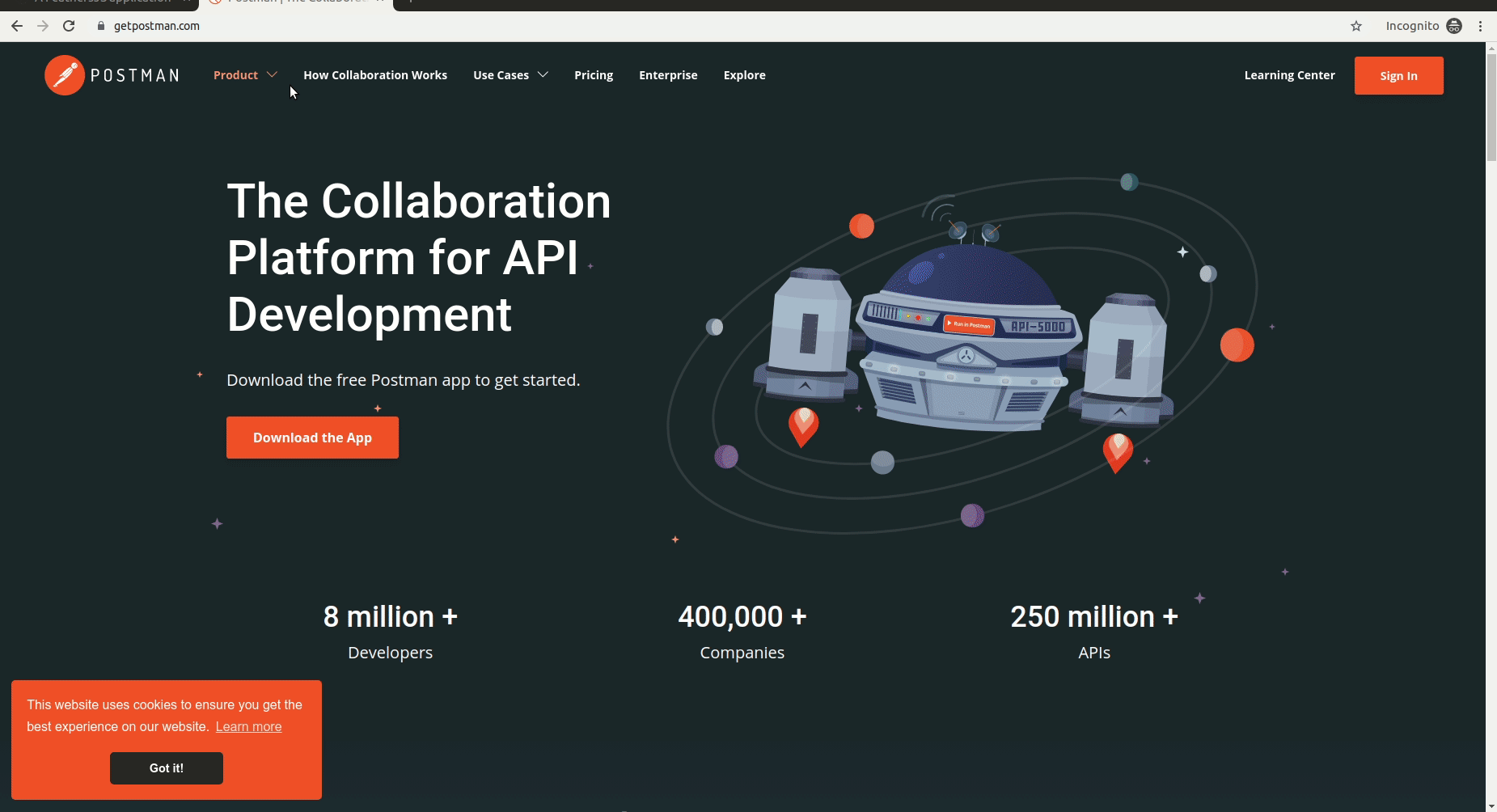This screenshot has width=1497, height=812.
Task: Click the '8 million +' statistic
Action: pyautogui.click(x=391, y=617)
